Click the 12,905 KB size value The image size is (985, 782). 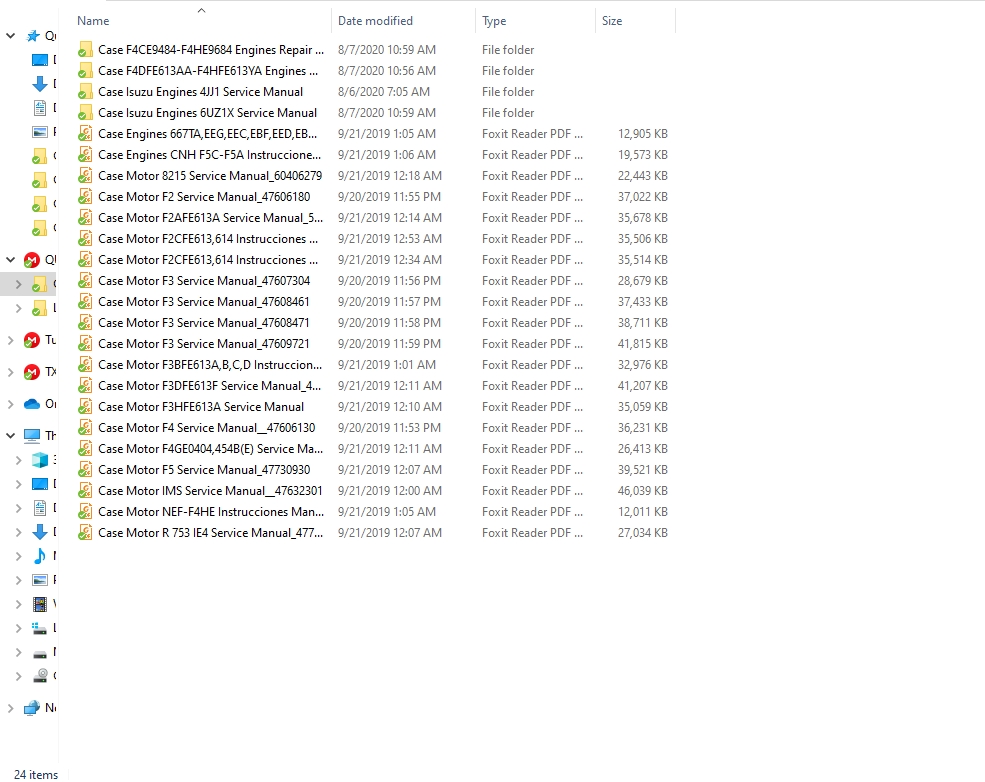[643, 134]
